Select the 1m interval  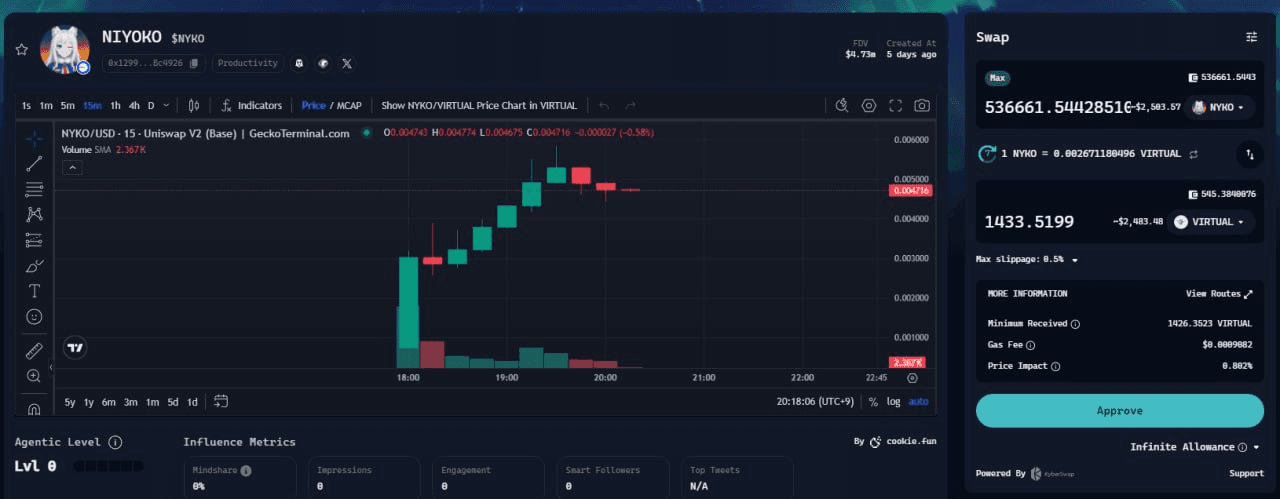(x=46, y=105)
